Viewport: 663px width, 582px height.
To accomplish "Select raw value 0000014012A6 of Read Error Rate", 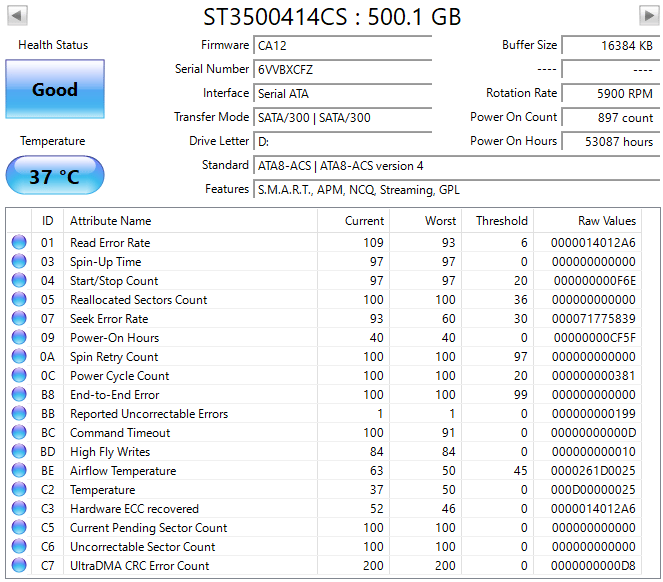I will [x=593, y=243].
